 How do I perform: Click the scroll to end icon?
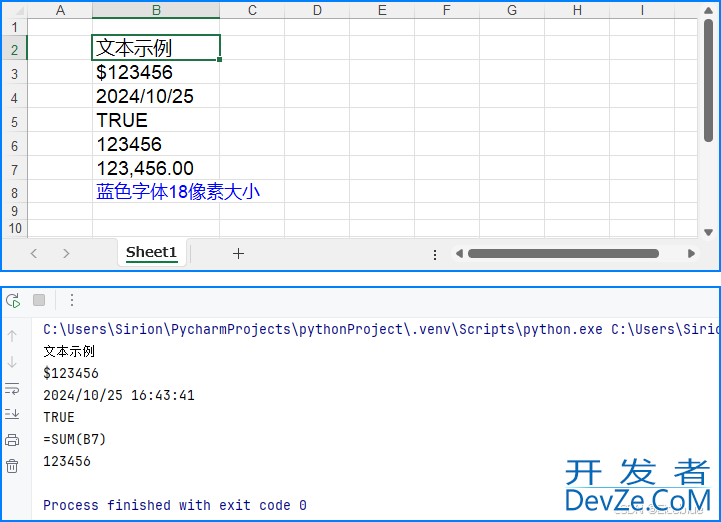[12, 414]
